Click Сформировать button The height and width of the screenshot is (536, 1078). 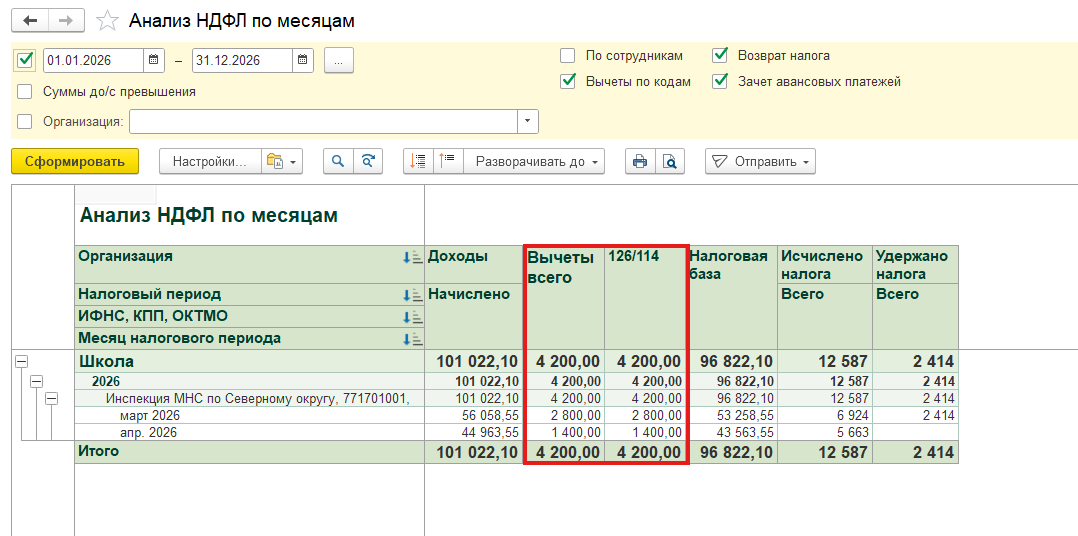(75, 161)
